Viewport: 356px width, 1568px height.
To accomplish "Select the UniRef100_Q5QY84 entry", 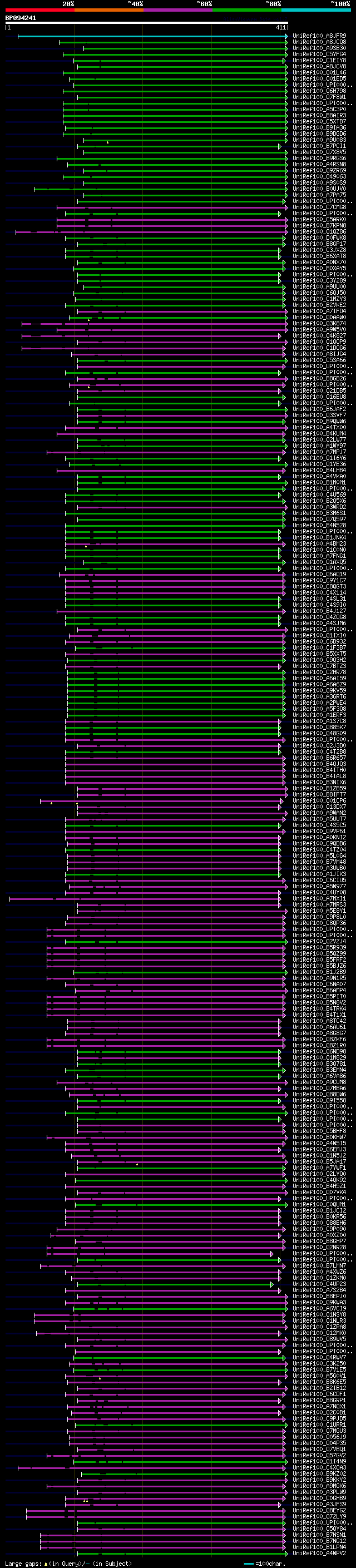I will pyautogui.click(x=319, y=1529).
